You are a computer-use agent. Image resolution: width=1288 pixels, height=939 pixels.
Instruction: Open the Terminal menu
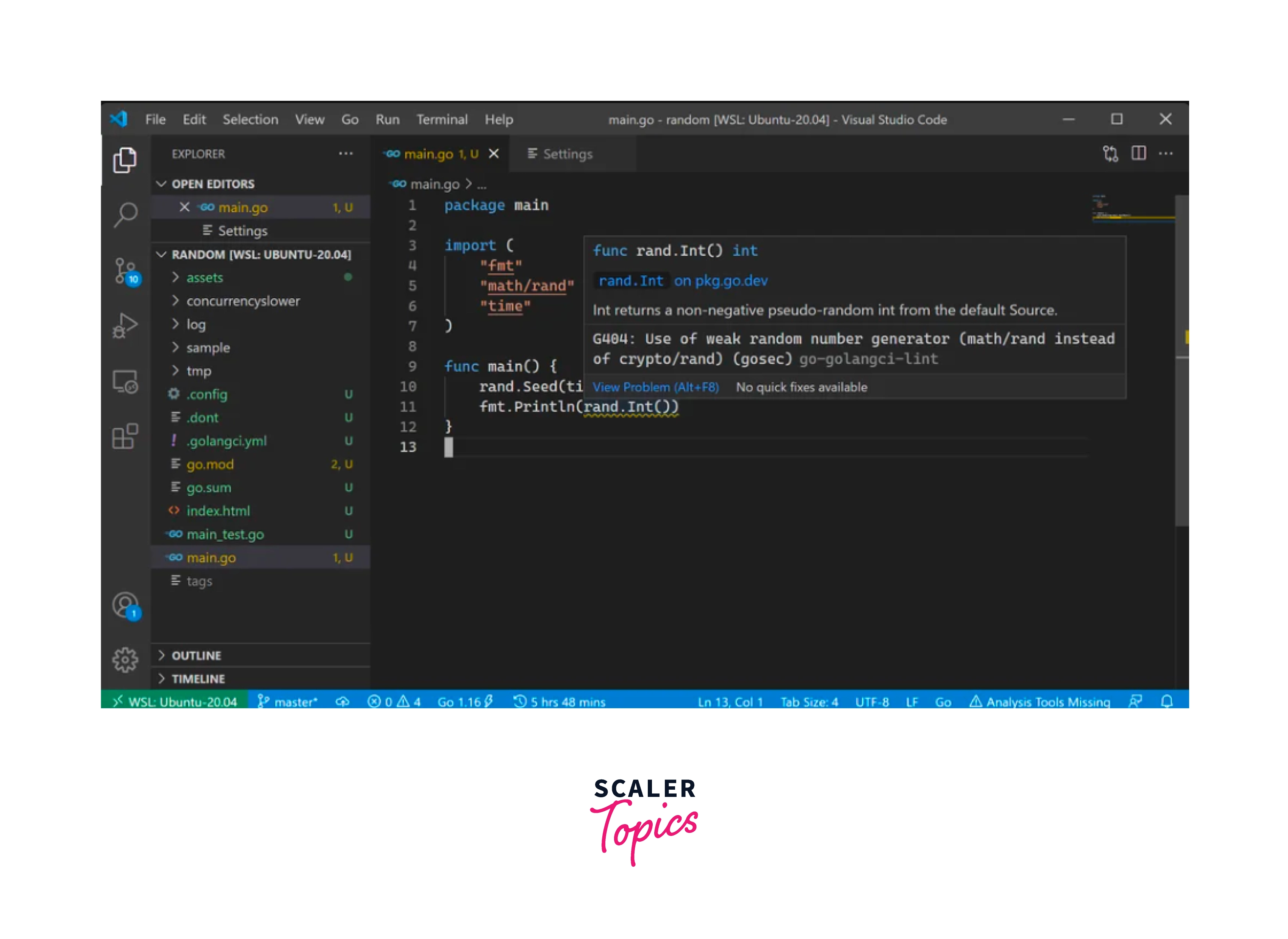(x=441, y=119)
